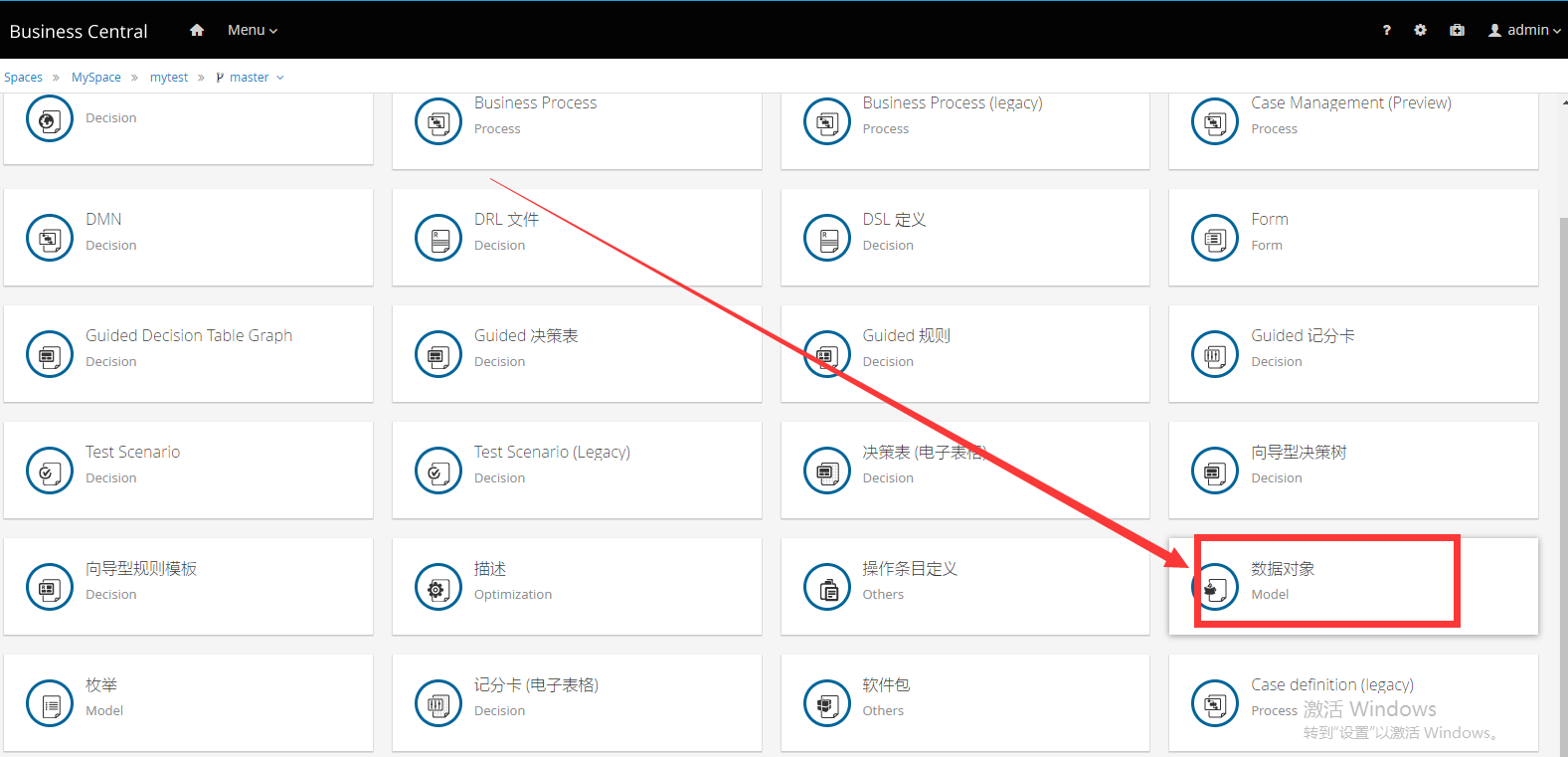Select the DRL 文件 title text
This screenshot has height=757, width=1568.
pyautogui.click(x=506, y=219)
